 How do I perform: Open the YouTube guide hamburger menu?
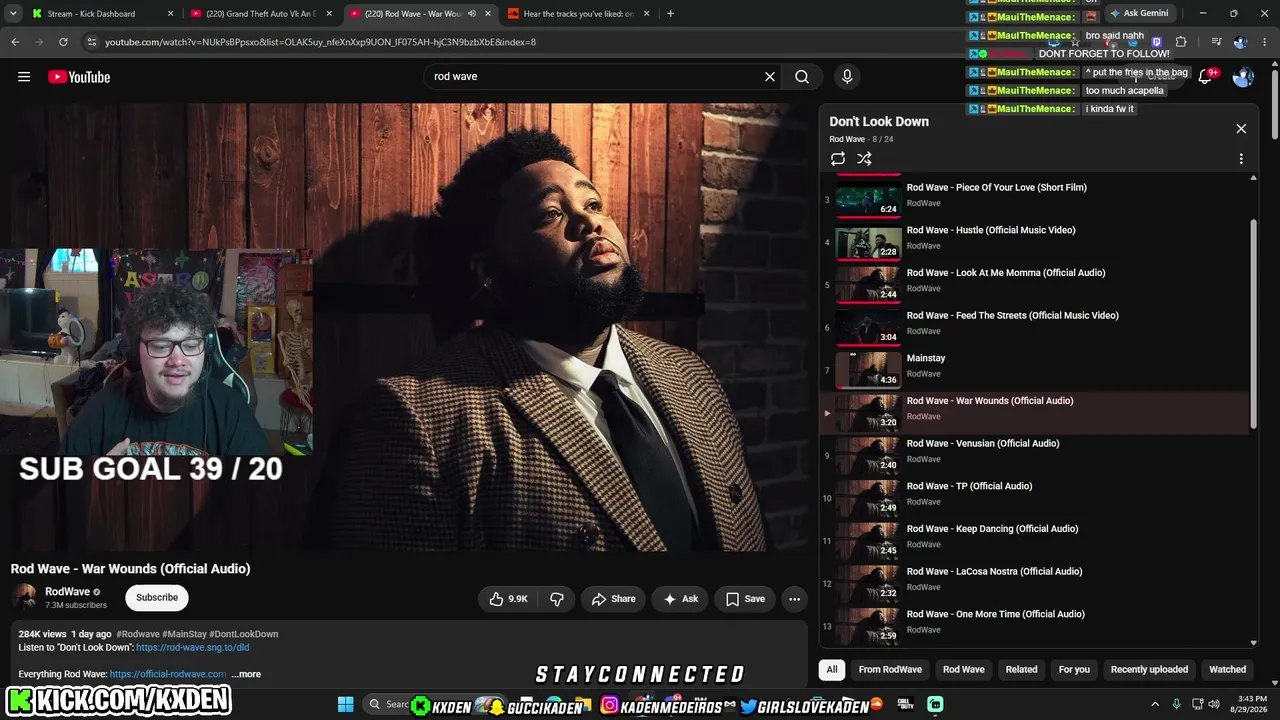24,77
